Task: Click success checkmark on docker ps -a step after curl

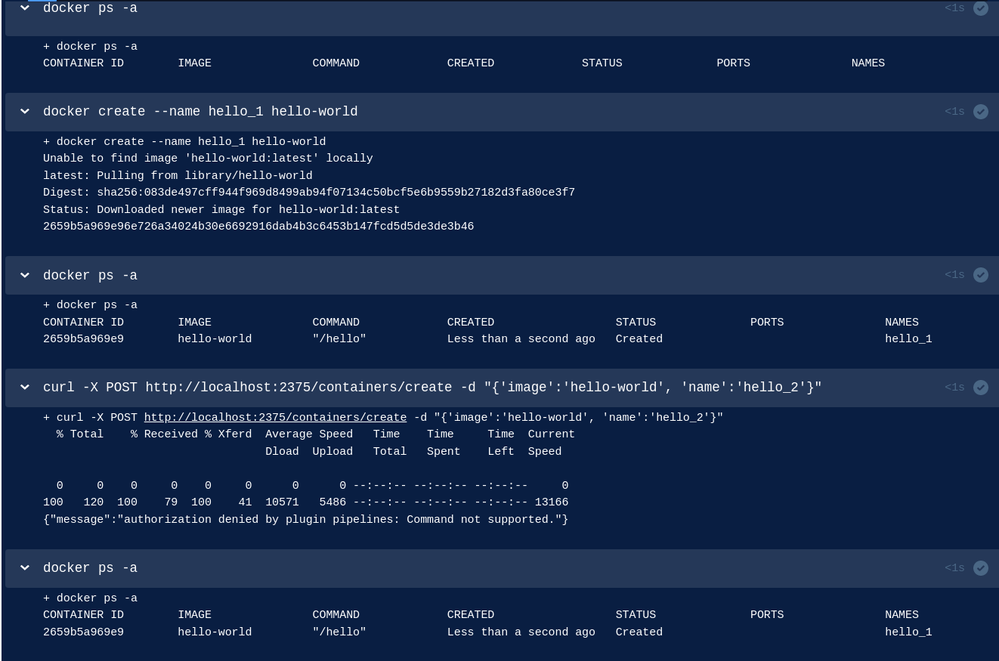Action: point(981,568)
